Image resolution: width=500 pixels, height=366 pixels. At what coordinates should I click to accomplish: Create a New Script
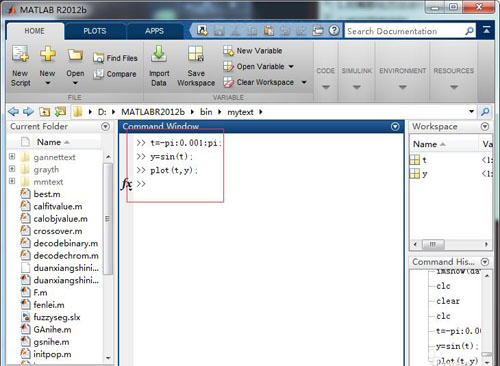click(20, 66)
